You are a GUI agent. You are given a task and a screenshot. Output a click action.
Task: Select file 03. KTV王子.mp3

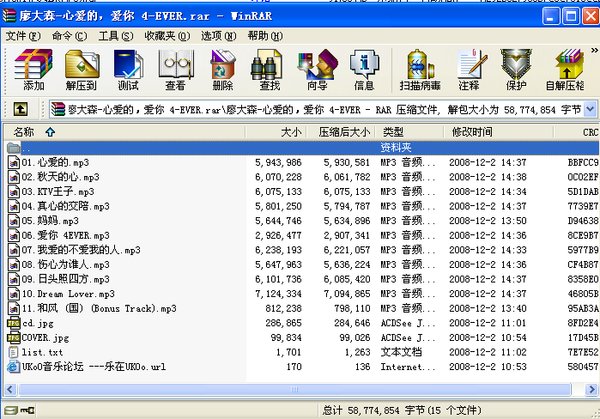[x=303, y=192]
